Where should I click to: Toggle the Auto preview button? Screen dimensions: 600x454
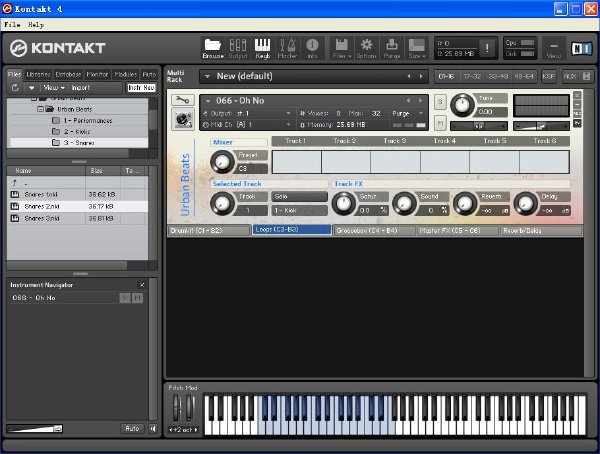(x=132, y=428)
